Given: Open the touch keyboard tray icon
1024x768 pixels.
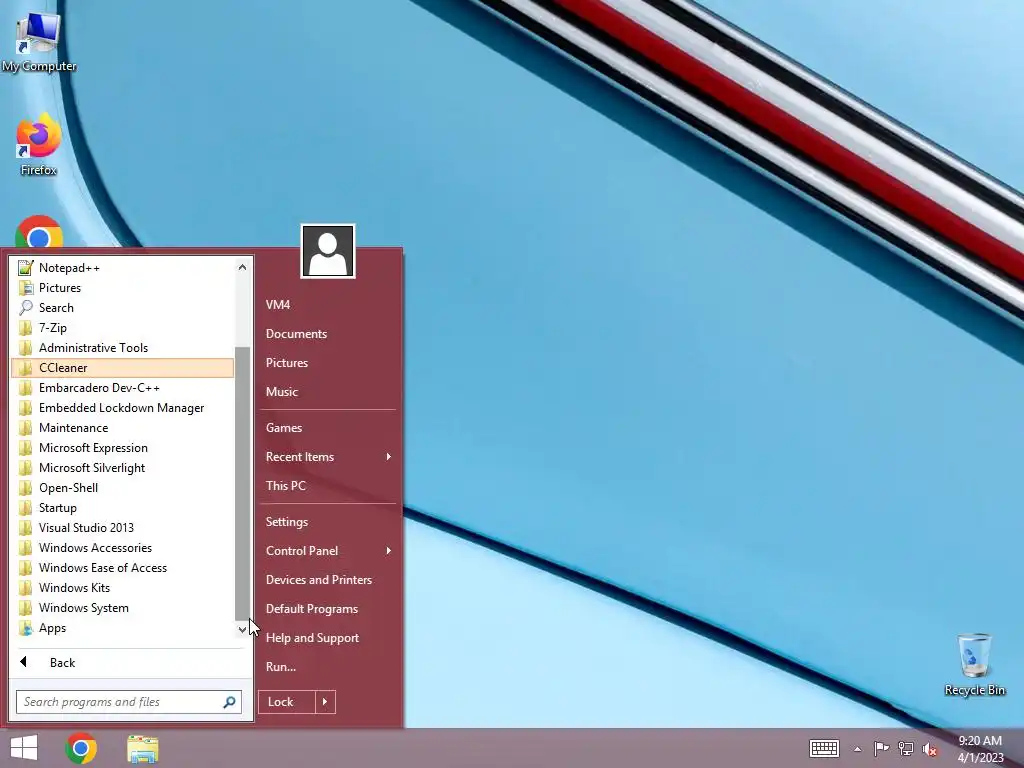Looking at the screenshot, I should point(824,748).
